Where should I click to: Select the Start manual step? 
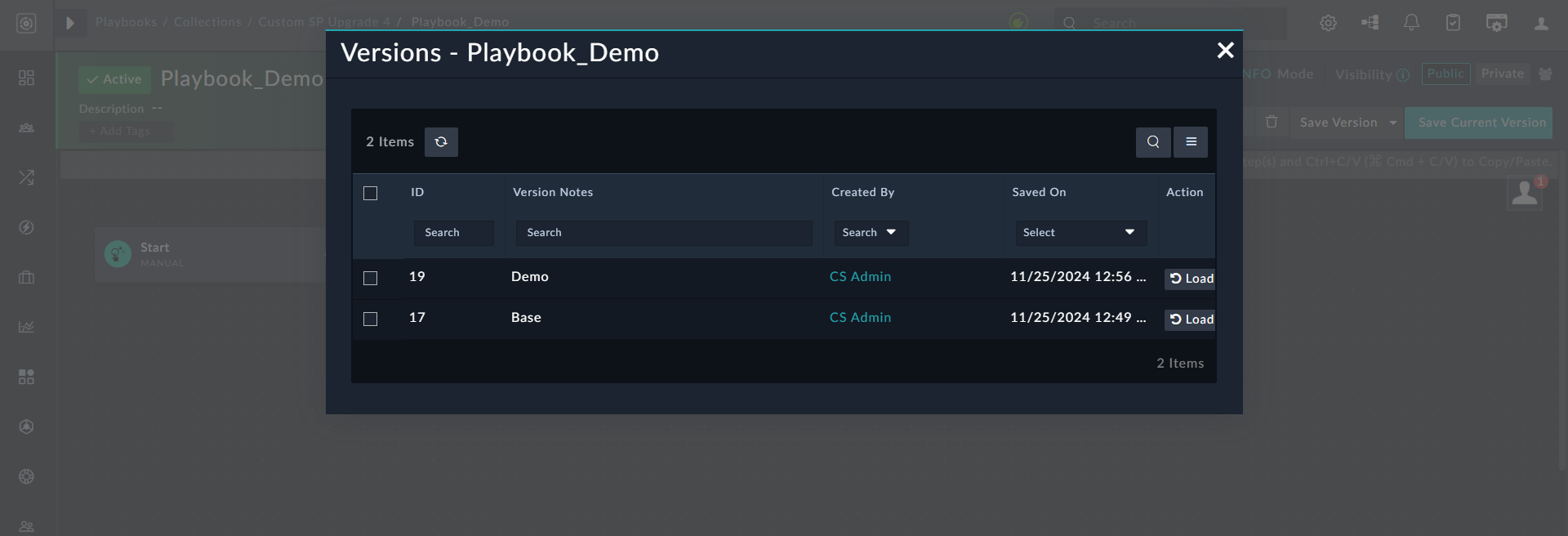(211, 255)
